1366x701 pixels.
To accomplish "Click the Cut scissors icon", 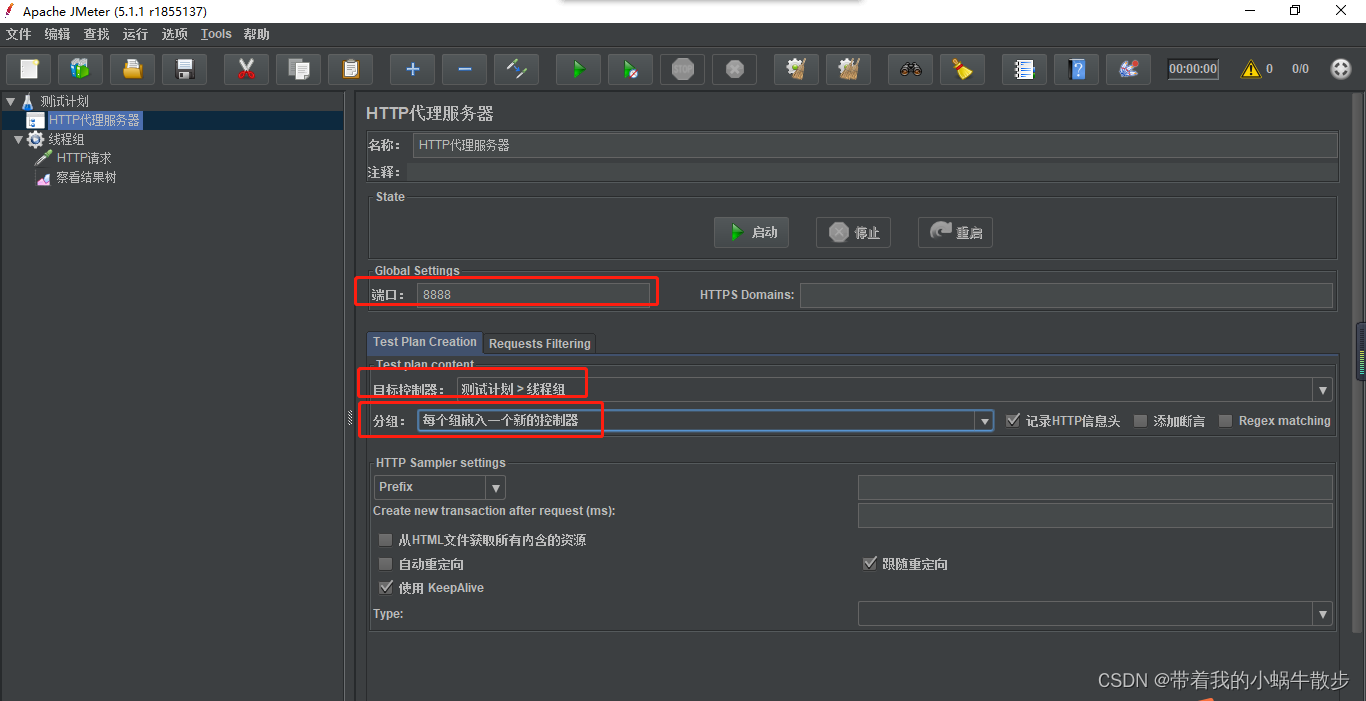I will point(246,69).
